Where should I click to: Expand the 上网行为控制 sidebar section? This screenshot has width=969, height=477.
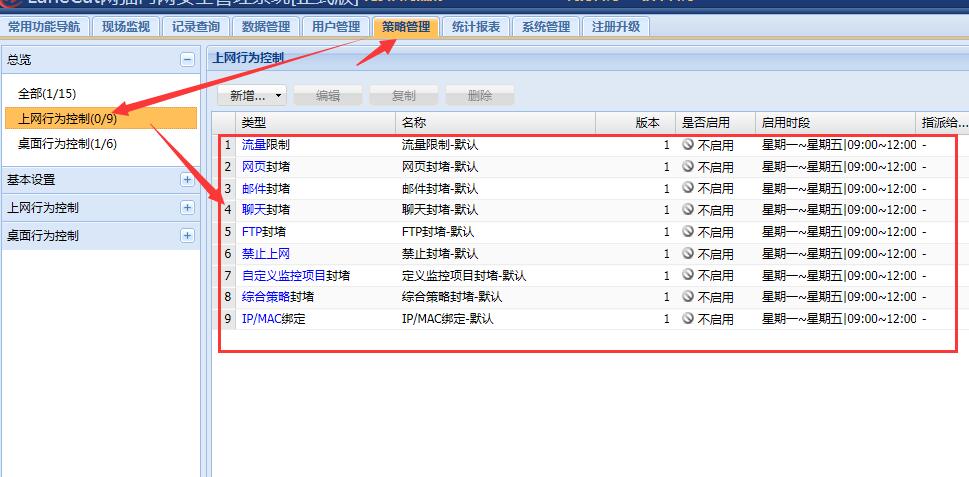(x=187, y=208)
